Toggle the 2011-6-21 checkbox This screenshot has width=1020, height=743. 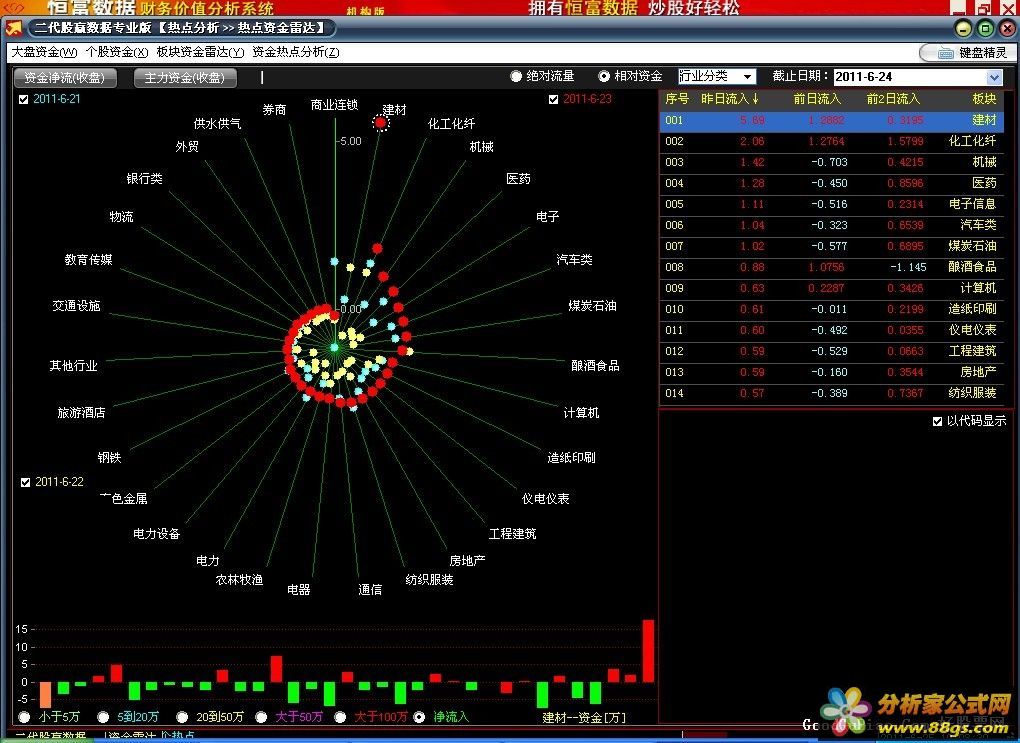pos(24,100)
